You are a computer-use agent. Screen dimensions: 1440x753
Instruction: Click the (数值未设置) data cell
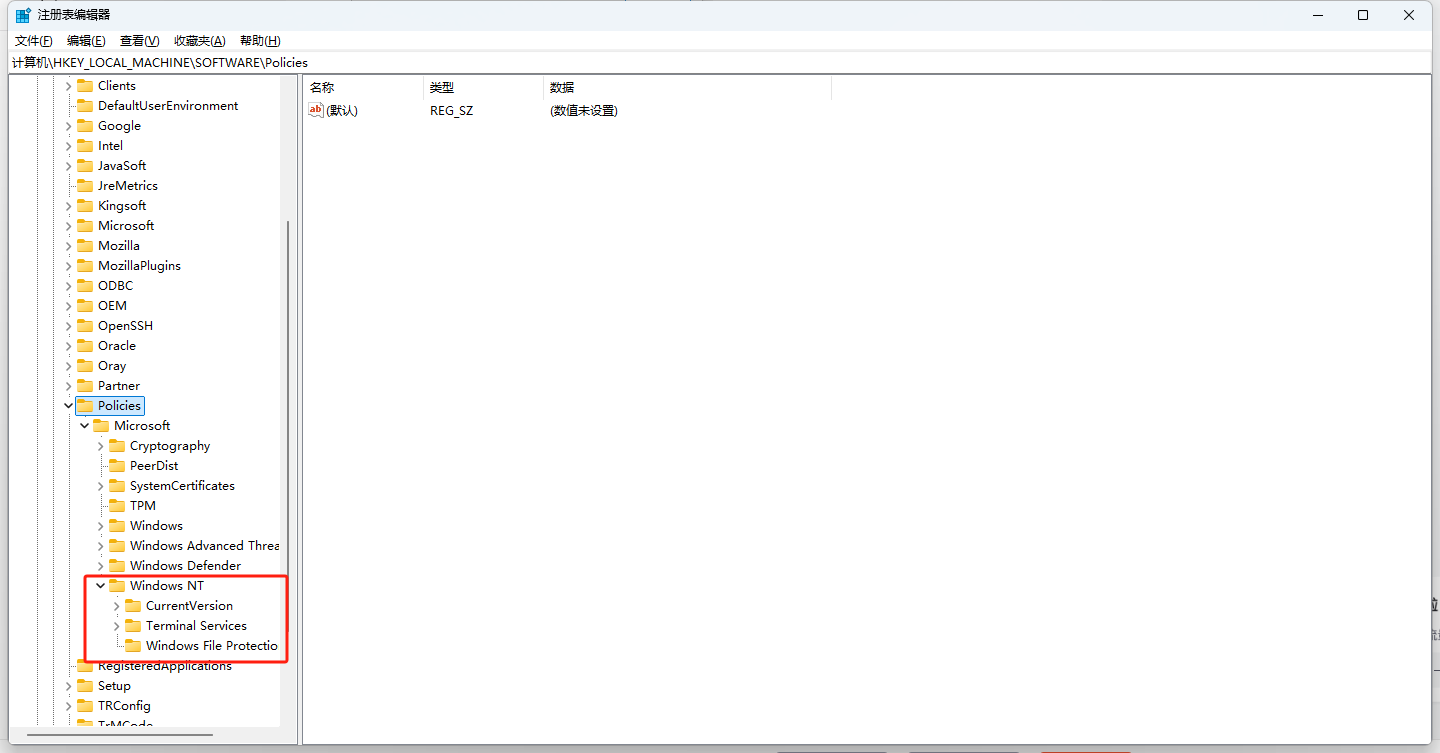click(584, 111)
